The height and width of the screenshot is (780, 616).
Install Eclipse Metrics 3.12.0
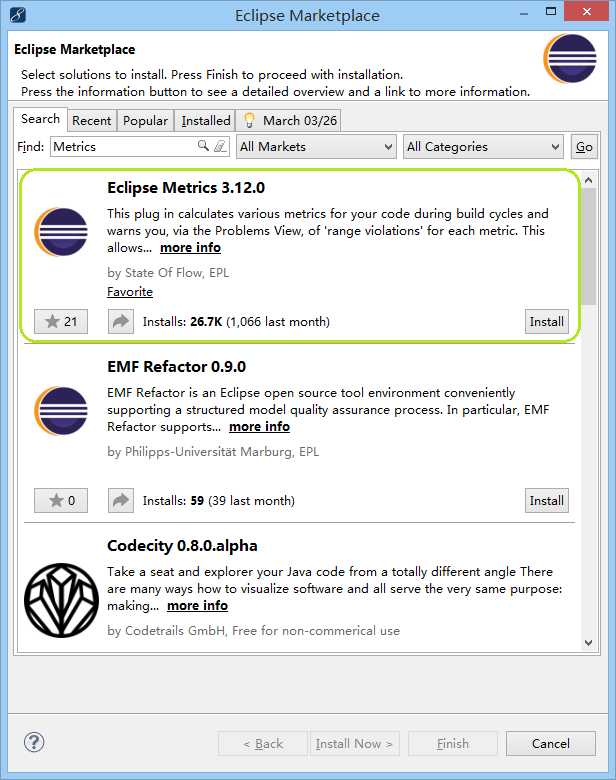546,321
